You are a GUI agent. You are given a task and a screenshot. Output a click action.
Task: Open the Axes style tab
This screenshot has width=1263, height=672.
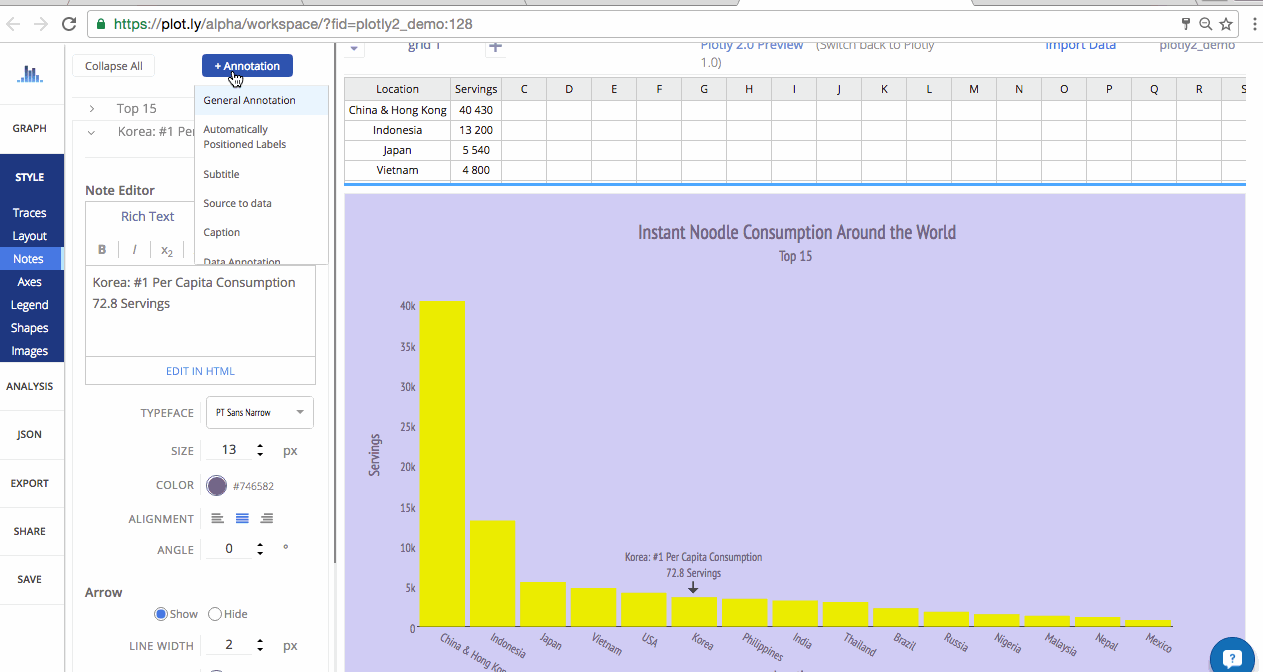point(29,282)
